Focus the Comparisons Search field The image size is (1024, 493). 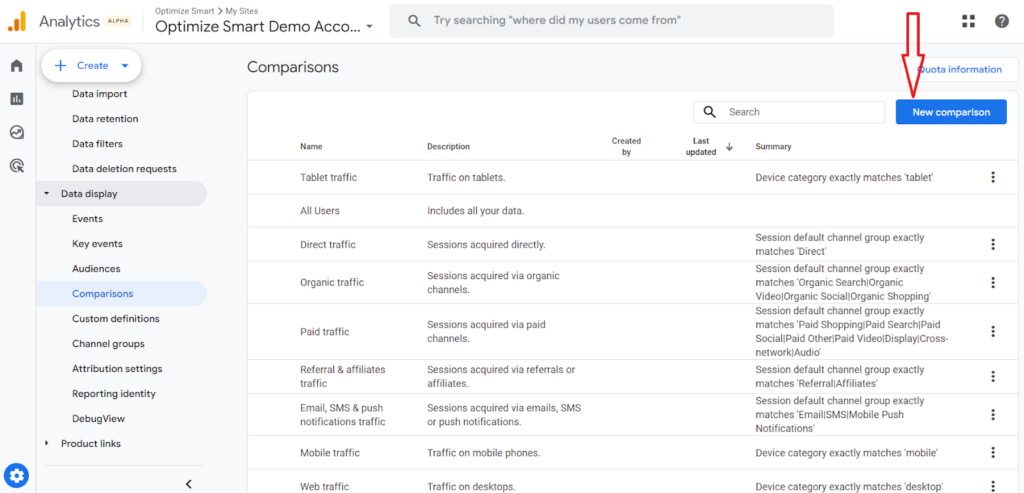pos(788,112)
